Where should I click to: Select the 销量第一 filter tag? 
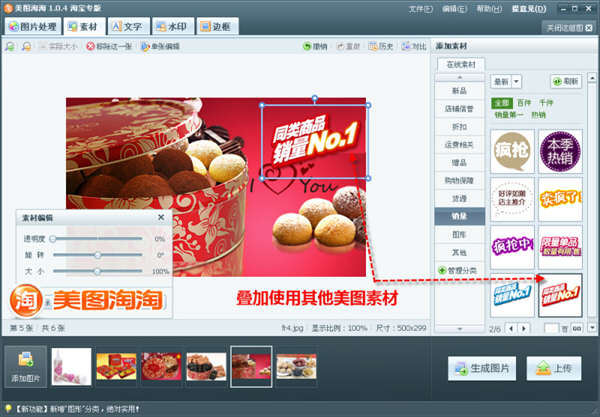(509, 115)
